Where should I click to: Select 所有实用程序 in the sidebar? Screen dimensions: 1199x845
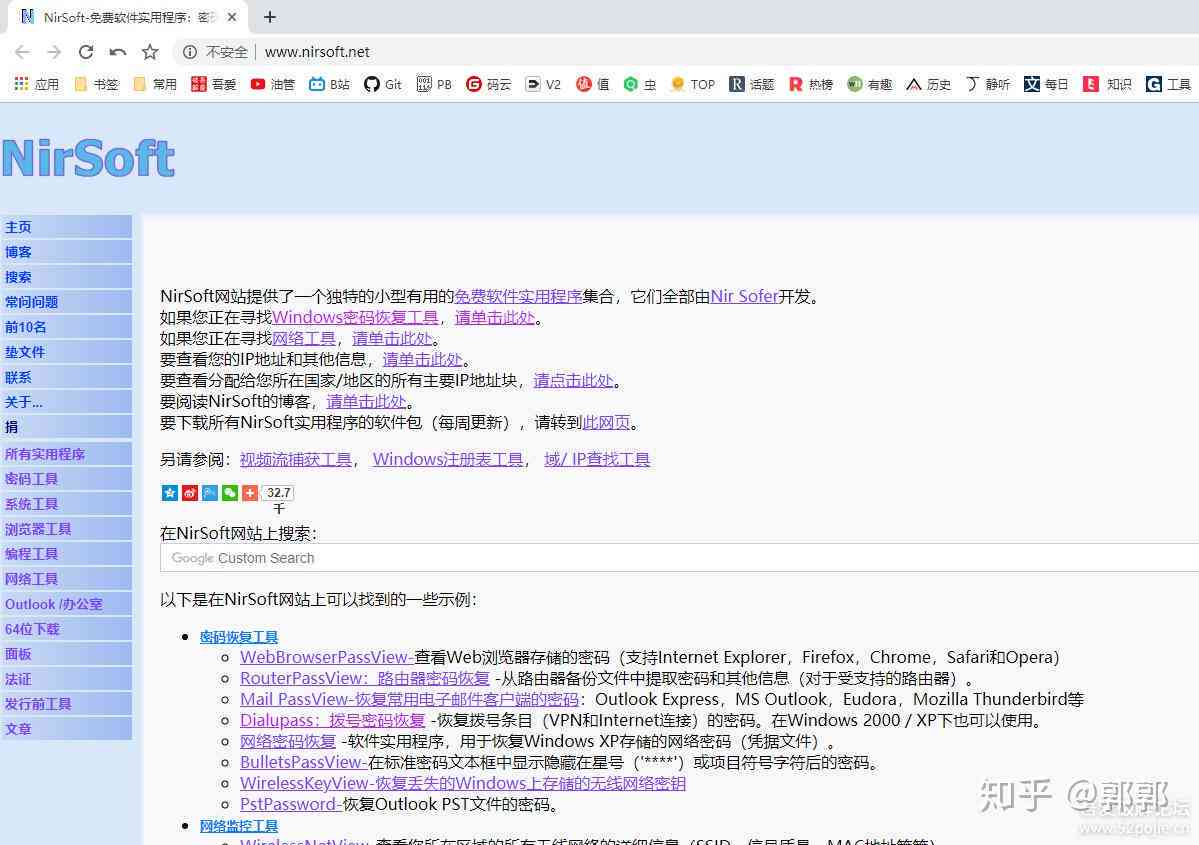[x=66, y=454]
